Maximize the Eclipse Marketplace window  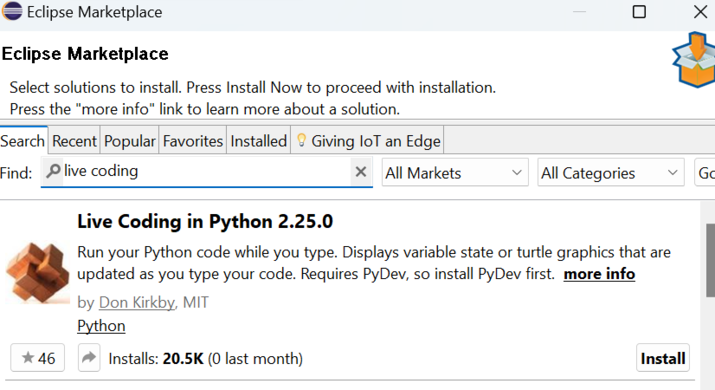coord(639,11)
